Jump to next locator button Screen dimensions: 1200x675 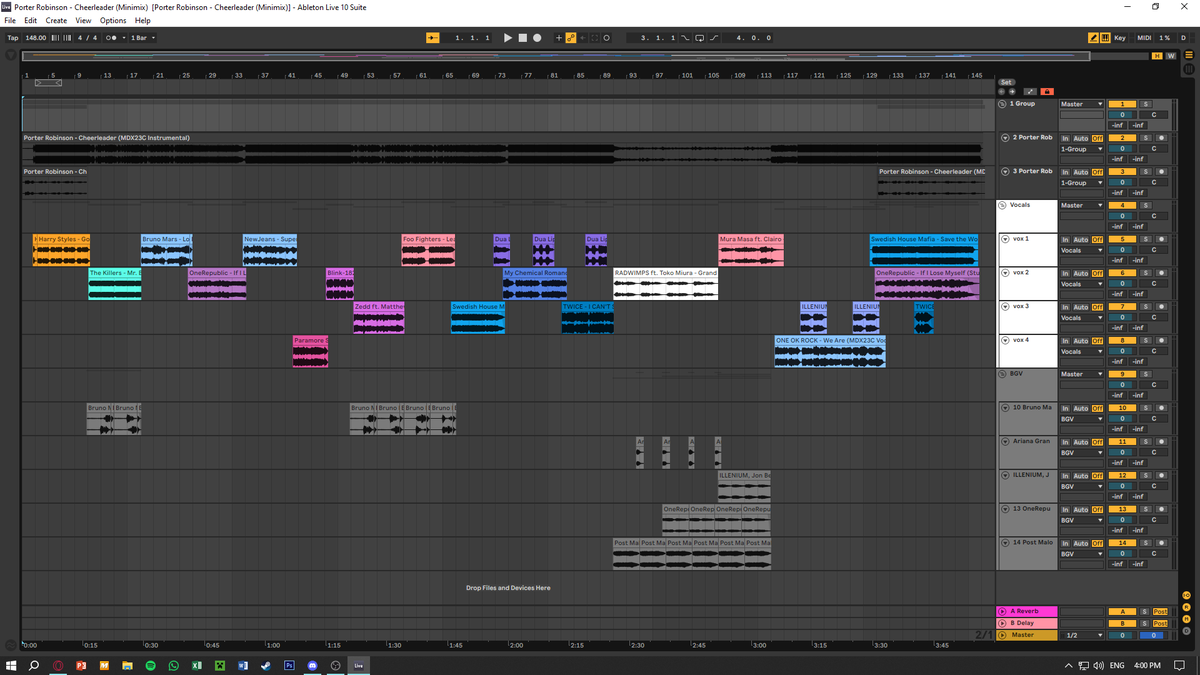tap(1011, 91)
